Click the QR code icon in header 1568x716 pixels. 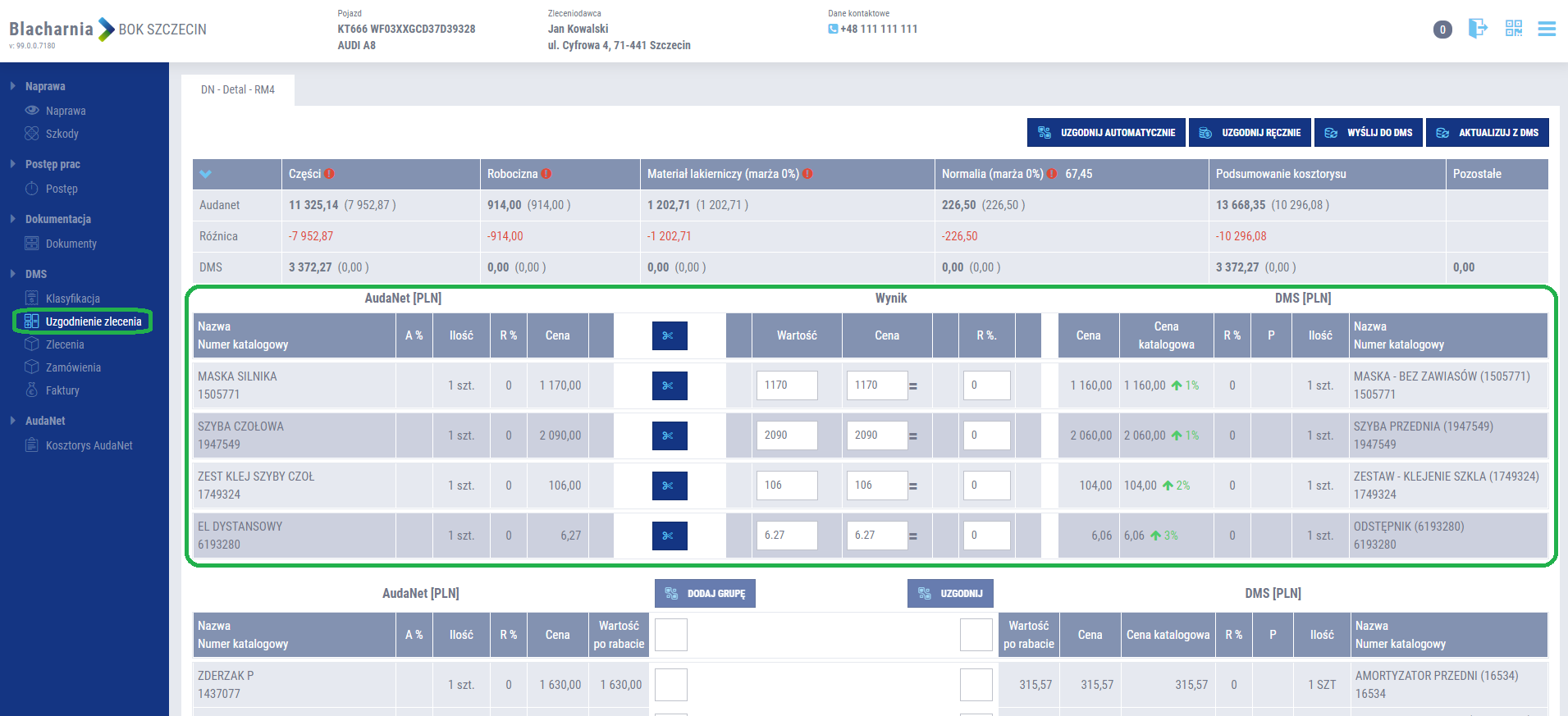(x=1513, y=29)
